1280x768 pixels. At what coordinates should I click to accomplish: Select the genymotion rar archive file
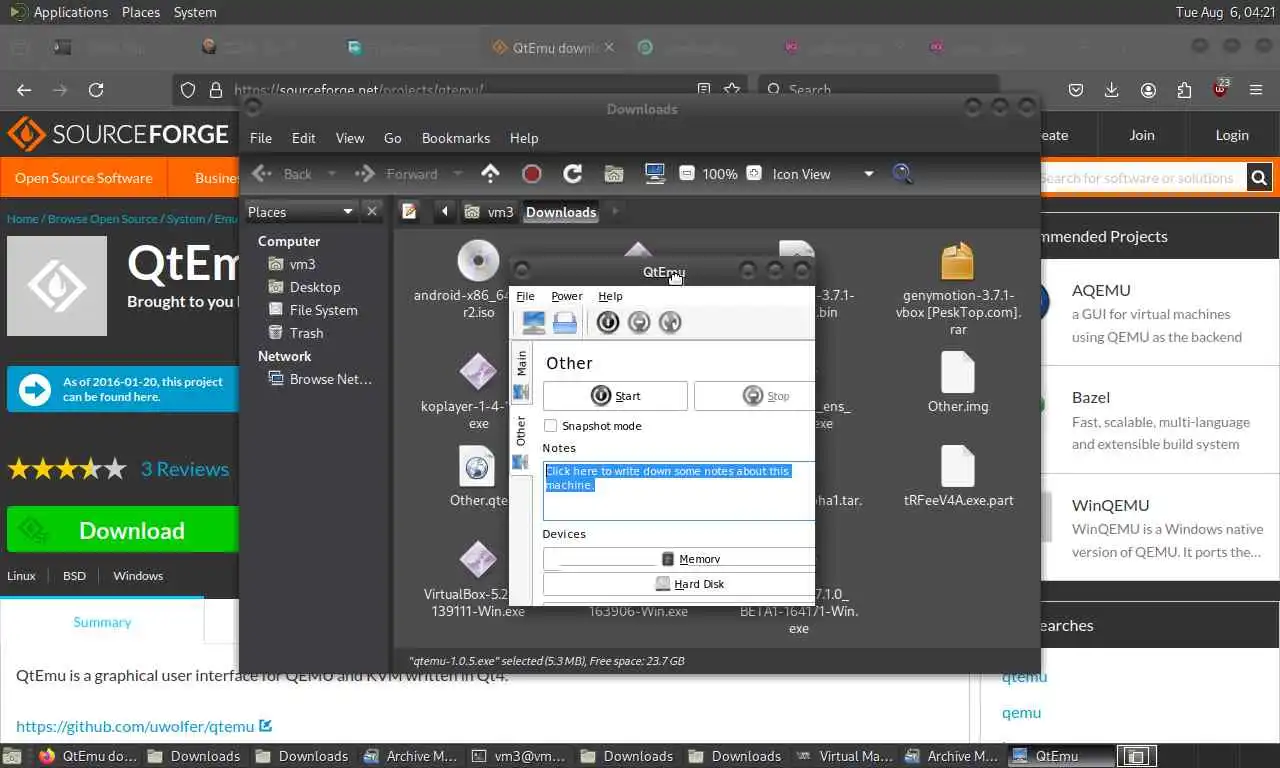tap(958, 287)
